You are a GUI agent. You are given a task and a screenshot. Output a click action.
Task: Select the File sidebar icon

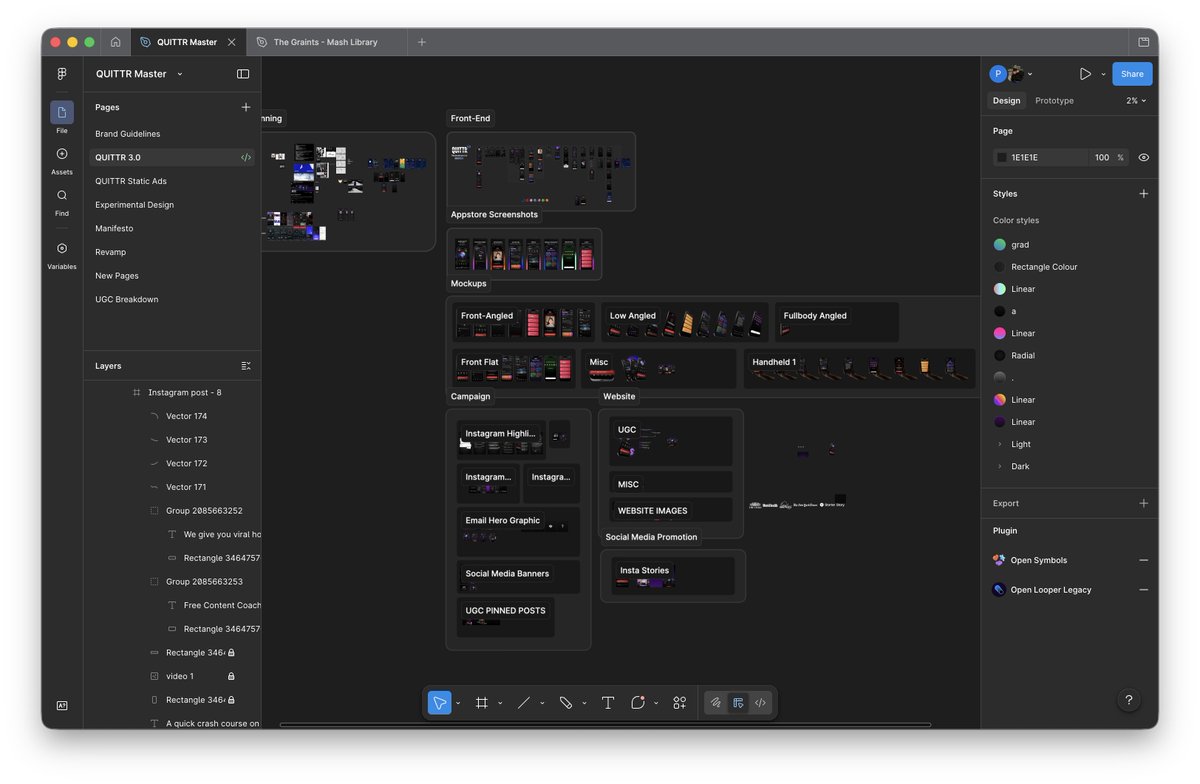tap(62, 112)
